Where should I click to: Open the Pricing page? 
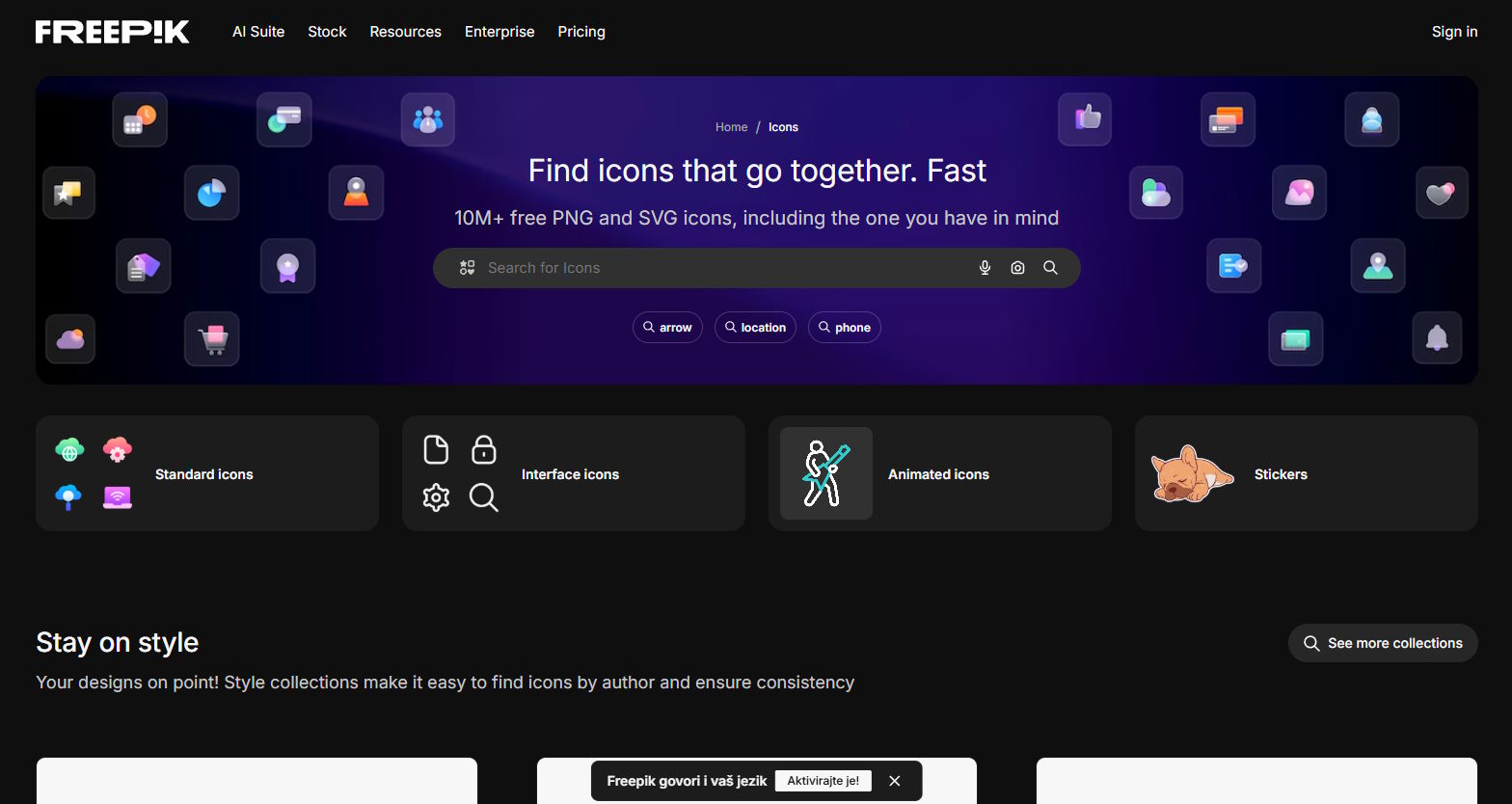[581, 32]
